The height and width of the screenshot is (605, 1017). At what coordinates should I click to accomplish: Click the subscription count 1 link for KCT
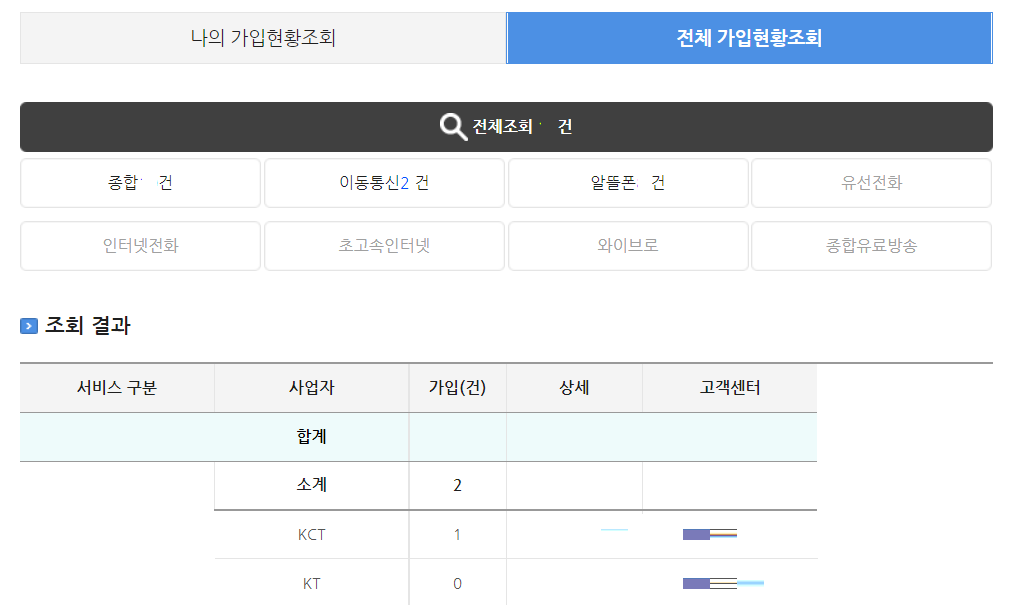coord(457,534)
